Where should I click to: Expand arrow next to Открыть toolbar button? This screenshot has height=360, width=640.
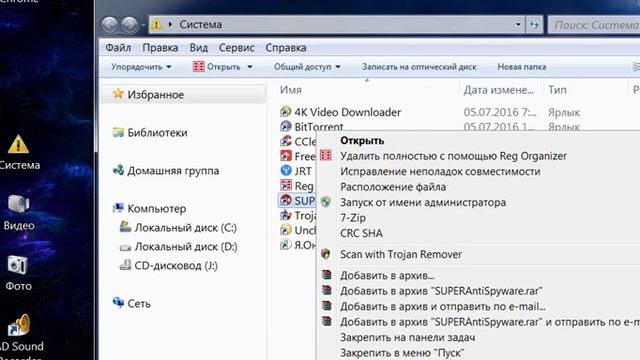(250, 67)
